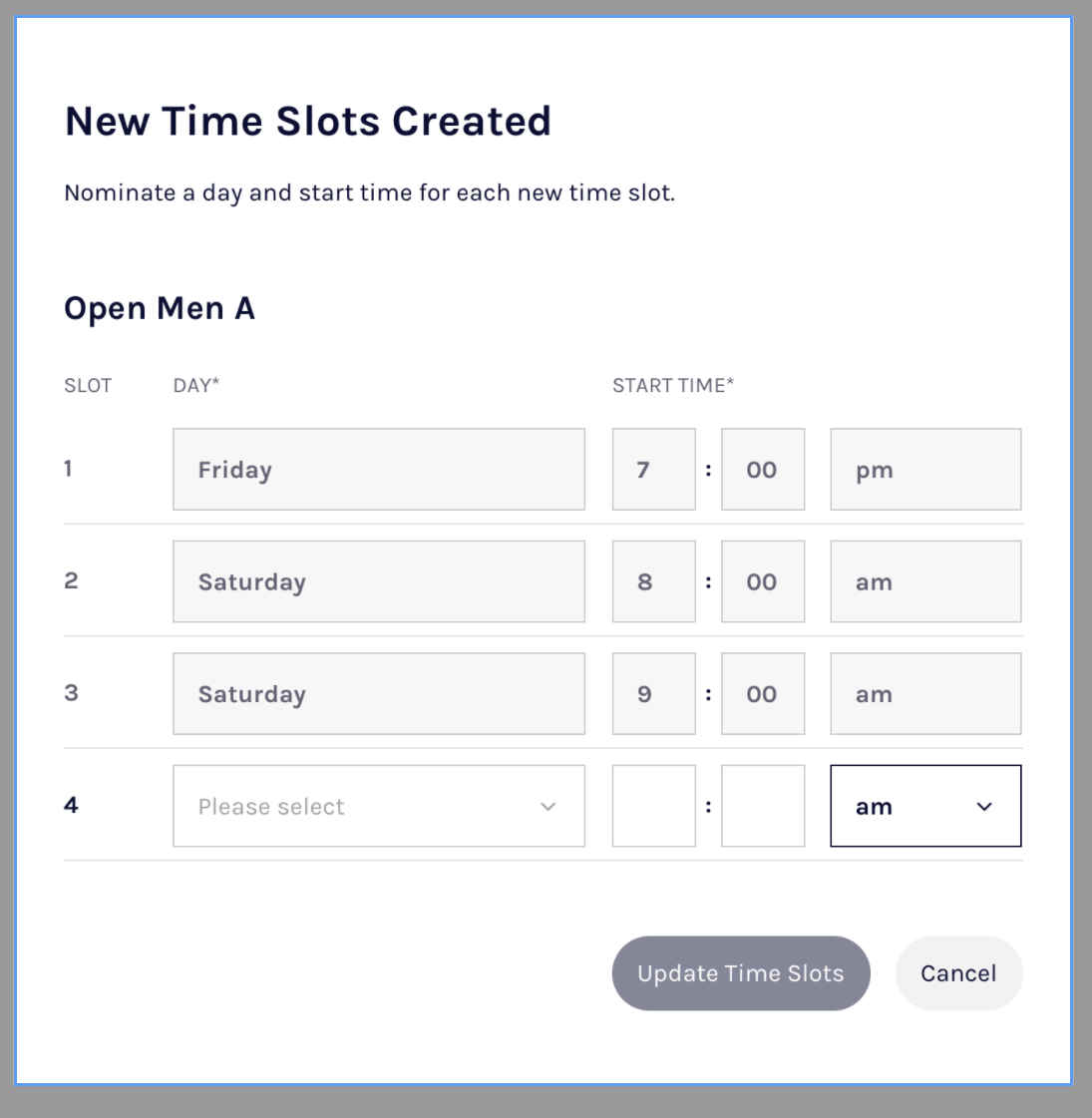Expand the slot 4 am/pm selector
The height and width of the screenshot is (1118, 1092).
pyautogui.click(x=924, y=806)
